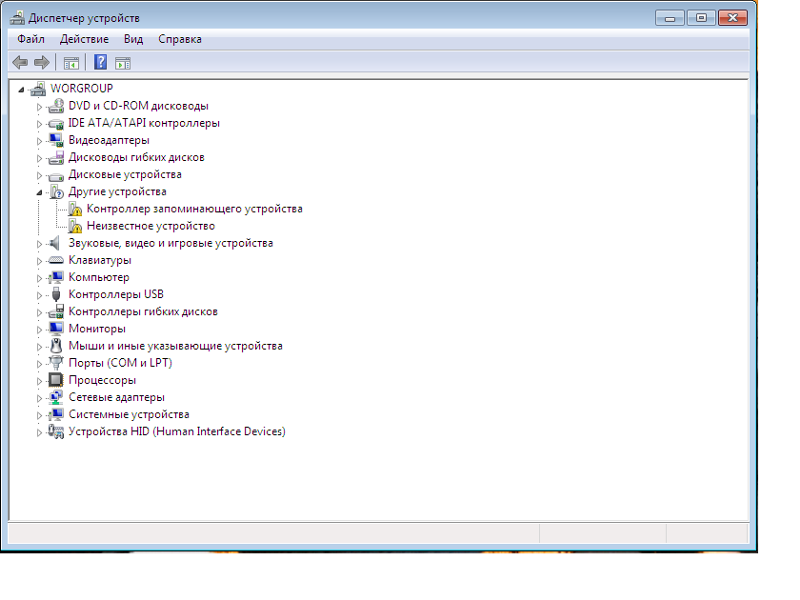Screen dimensions: 800x600
Task: Open the Действие menu
Action: tap(84, 39)
